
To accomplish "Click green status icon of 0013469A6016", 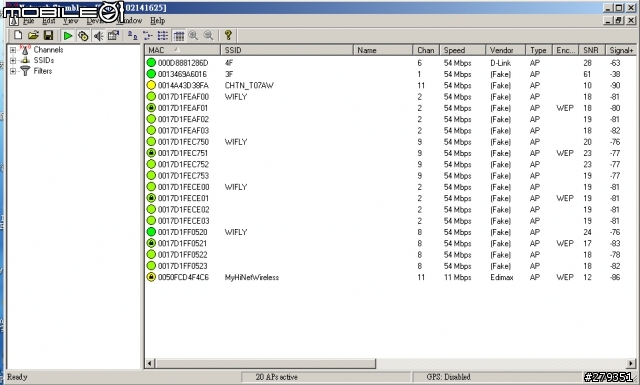I will [x=151, y=74].
